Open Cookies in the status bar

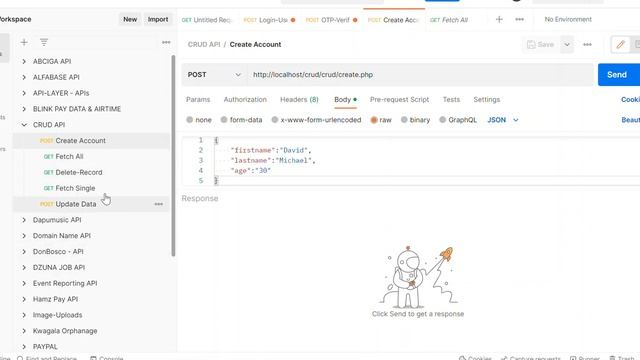tap(476, 358)
